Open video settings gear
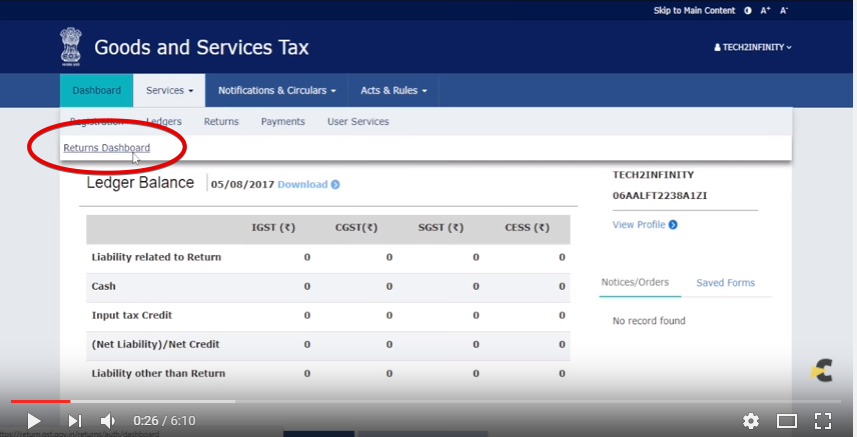Screen dimensions: 857x437 pyautogui.click(x=751, y=421)
